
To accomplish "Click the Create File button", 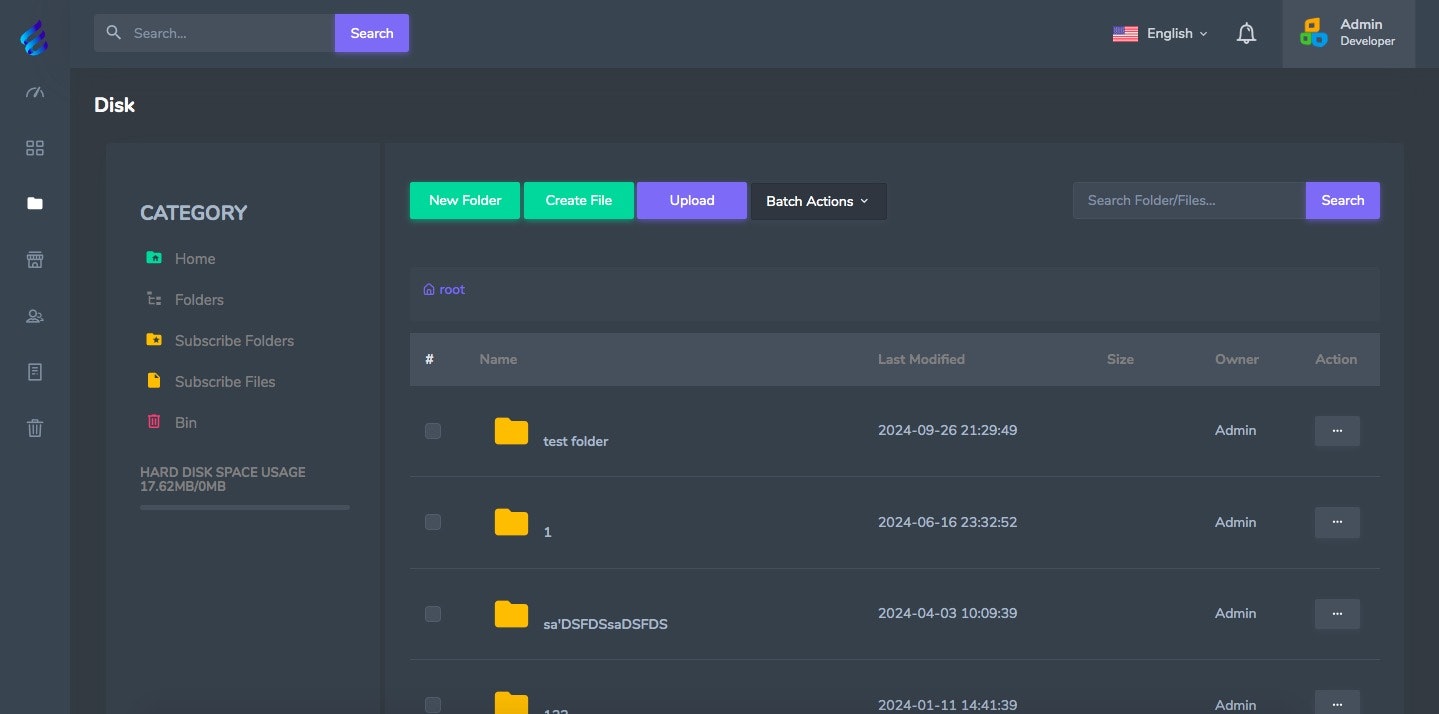I will (579, 200).
